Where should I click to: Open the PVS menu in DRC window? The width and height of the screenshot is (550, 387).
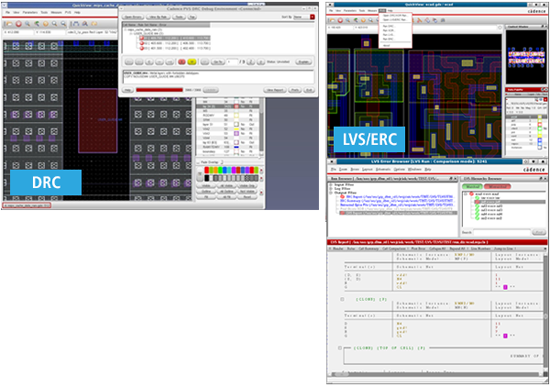coord(68,12)
